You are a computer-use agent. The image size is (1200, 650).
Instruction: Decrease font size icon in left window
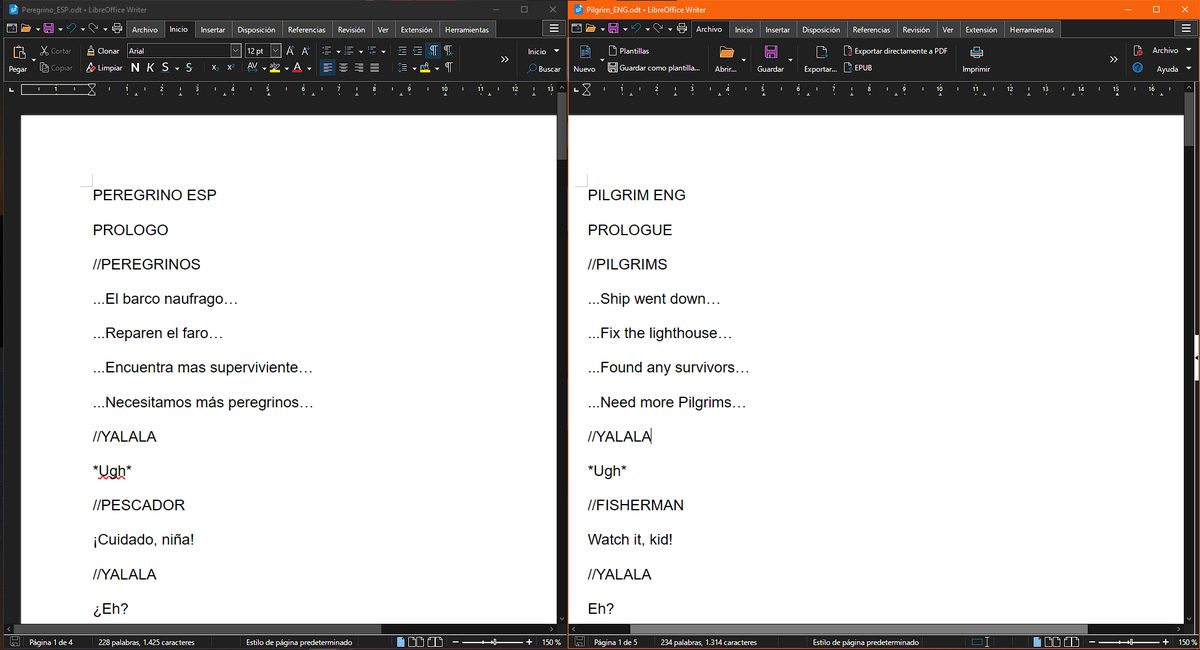(x=305, y=51)
